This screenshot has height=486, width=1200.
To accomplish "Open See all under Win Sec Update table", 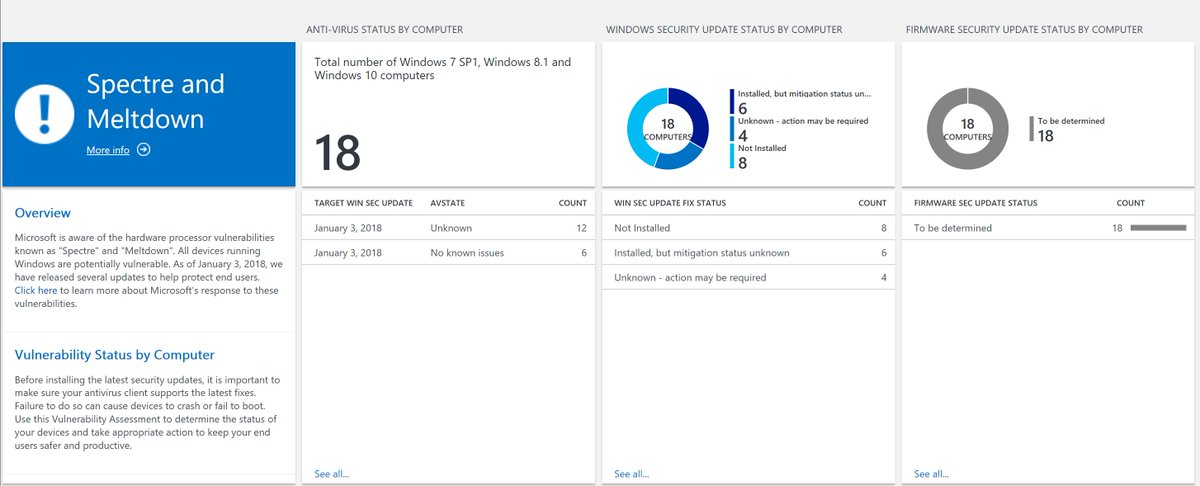I will (632, 474).
